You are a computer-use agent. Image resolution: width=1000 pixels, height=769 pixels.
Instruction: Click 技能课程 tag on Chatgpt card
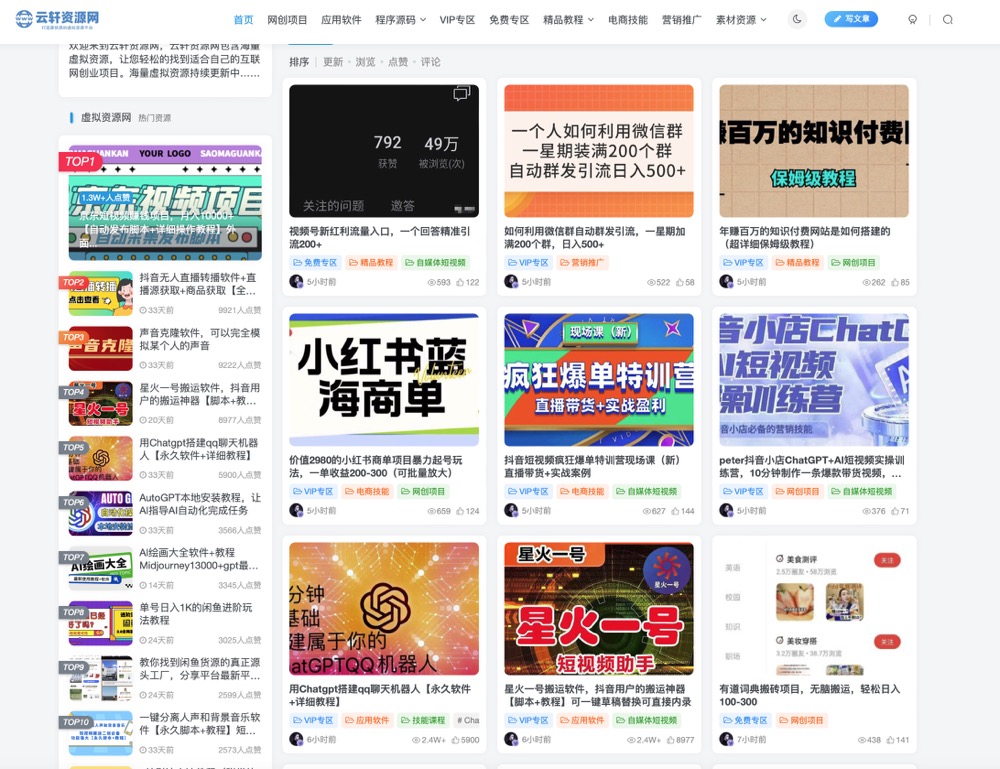tap(422, 721)
